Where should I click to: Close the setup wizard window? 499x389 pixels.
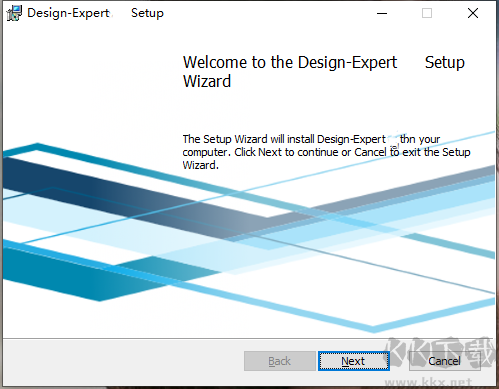(473, 13)
